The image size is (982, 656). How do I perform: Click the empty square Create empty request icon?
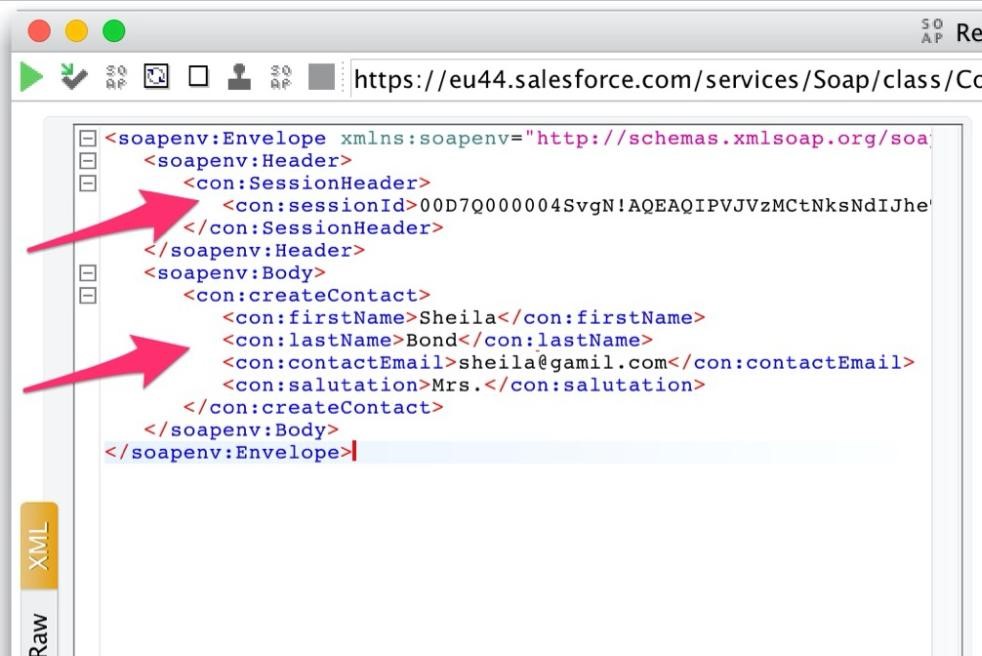(198, 78)
